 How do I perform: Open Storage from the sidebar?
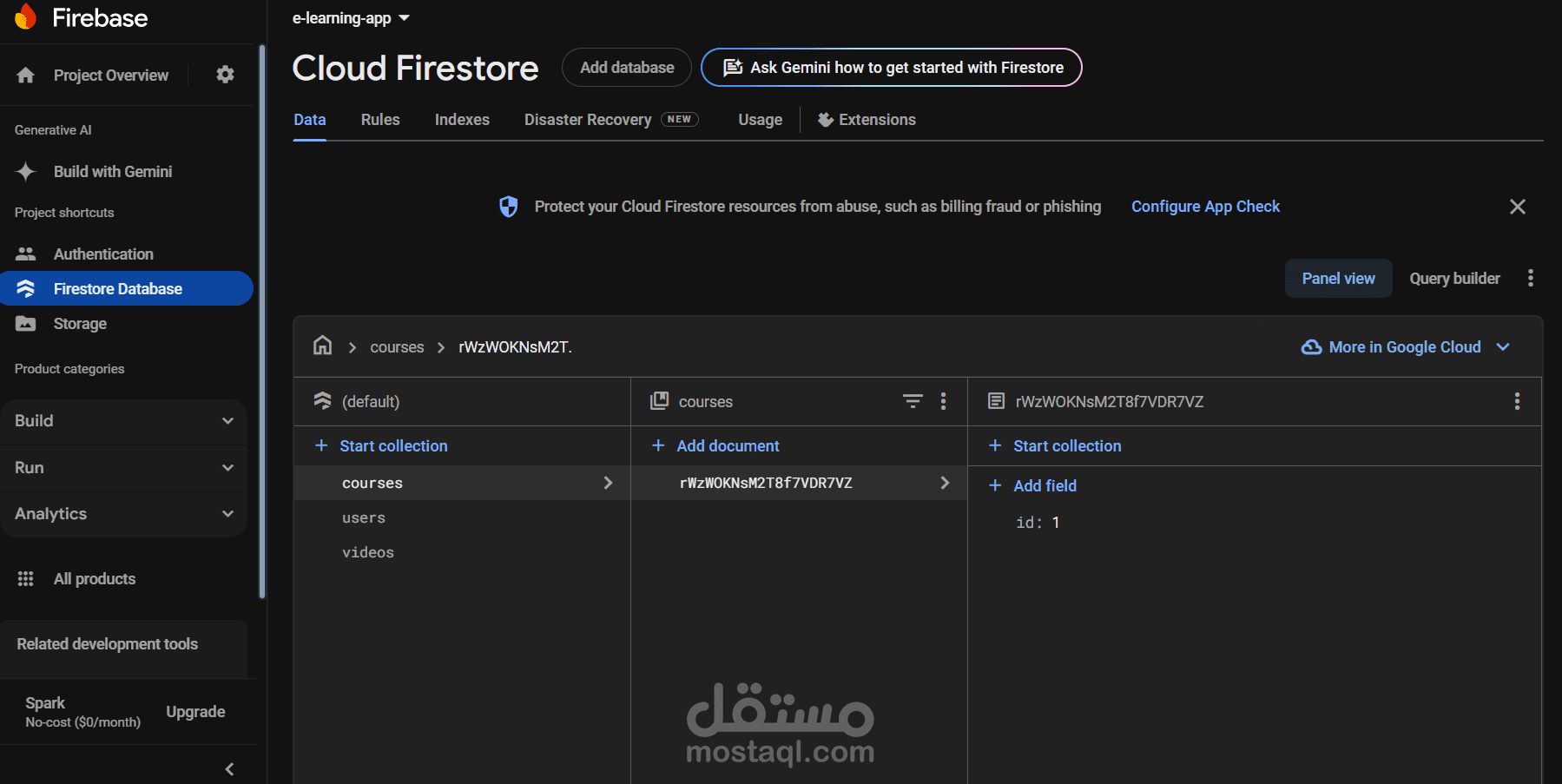(x=127, y=324)
